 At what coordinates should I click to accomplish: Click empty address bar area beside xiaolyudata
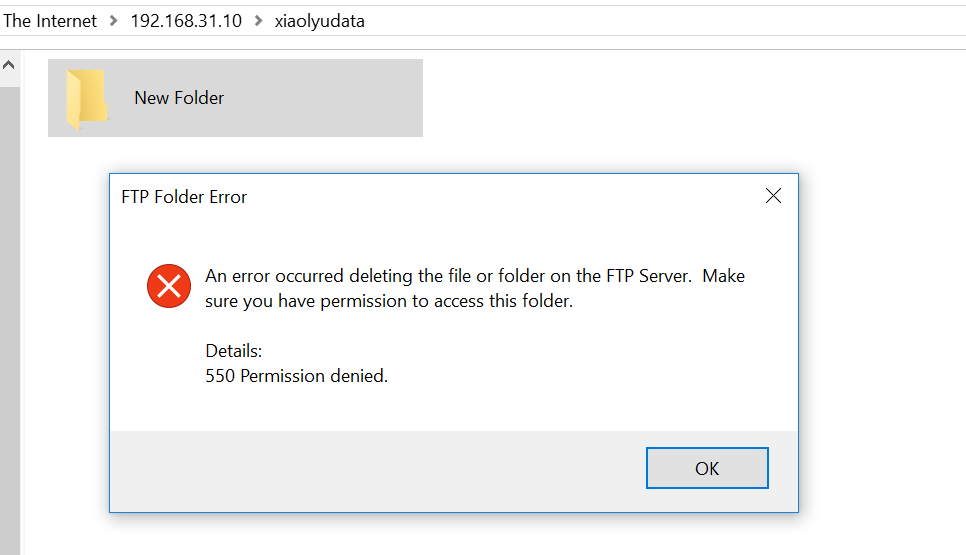pyautogui.click(x=665, y=21)
